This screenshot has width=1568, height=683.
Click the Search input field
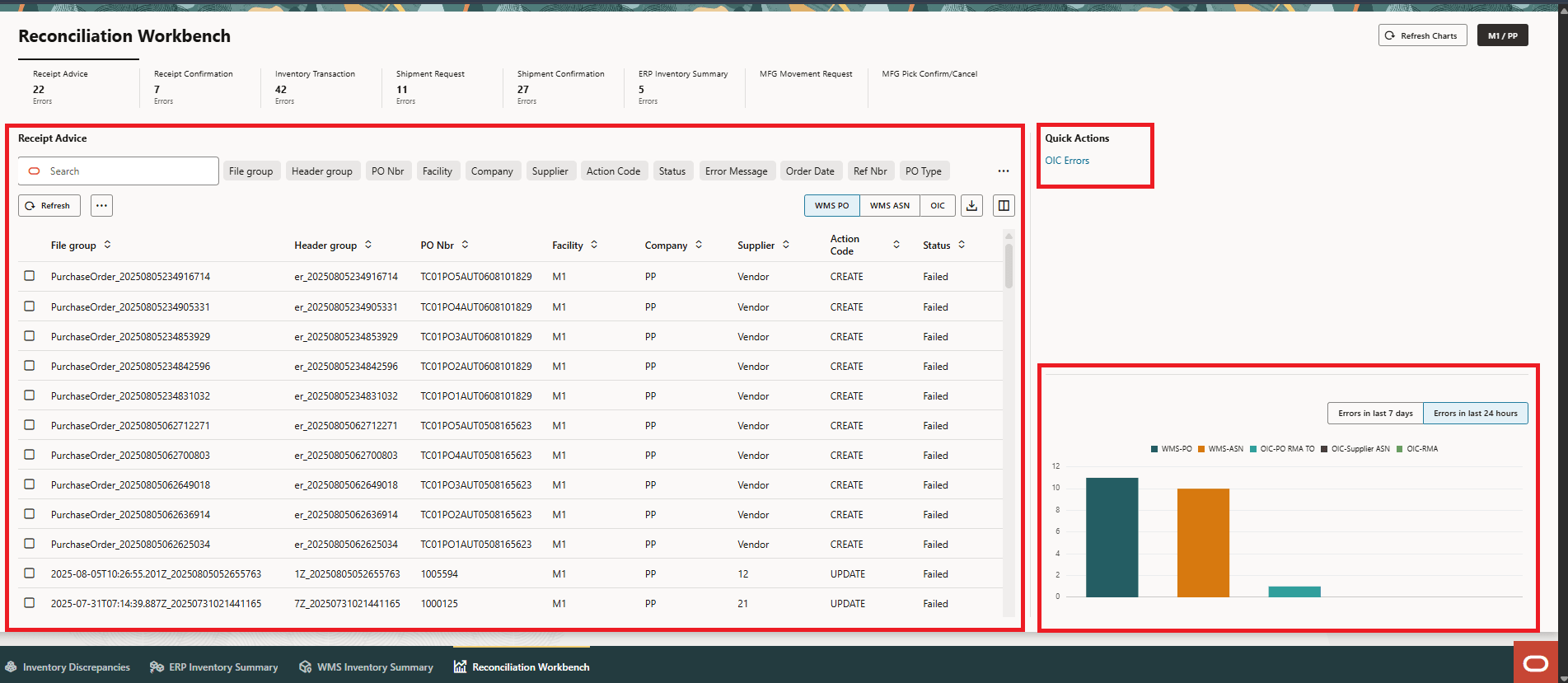(119, 171)
